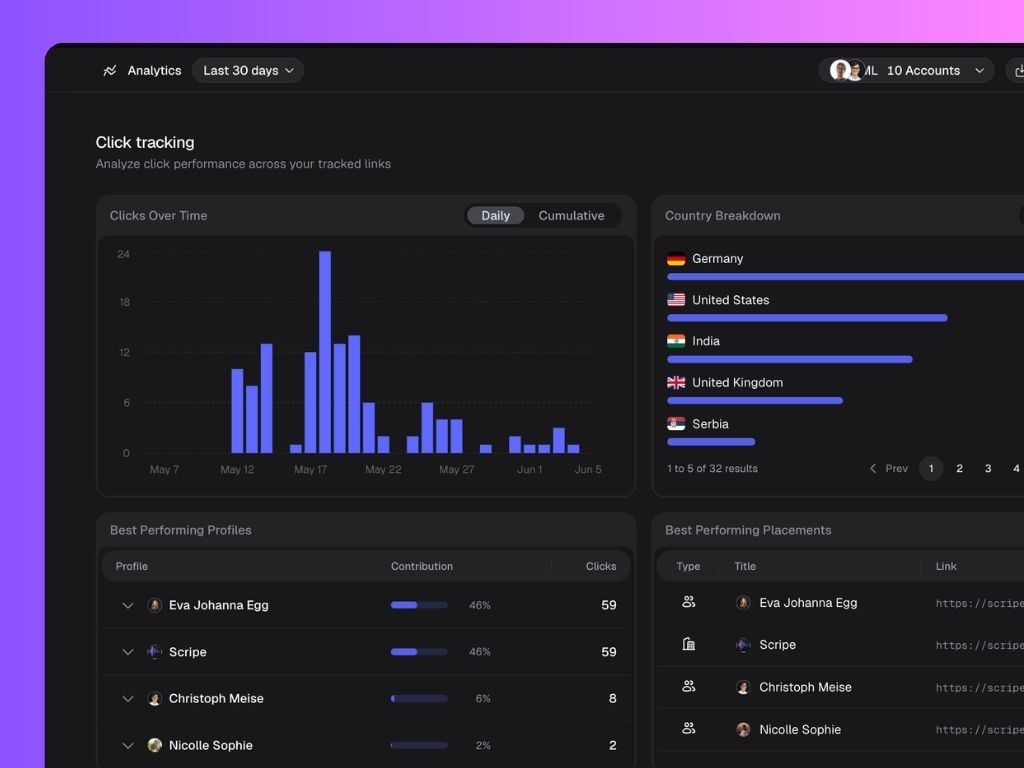The width and height of the screenshot is (1024, 768).
Task: Open the link in Christoph Meise placement
Action: pyautogui.click(x=980, y=688)
